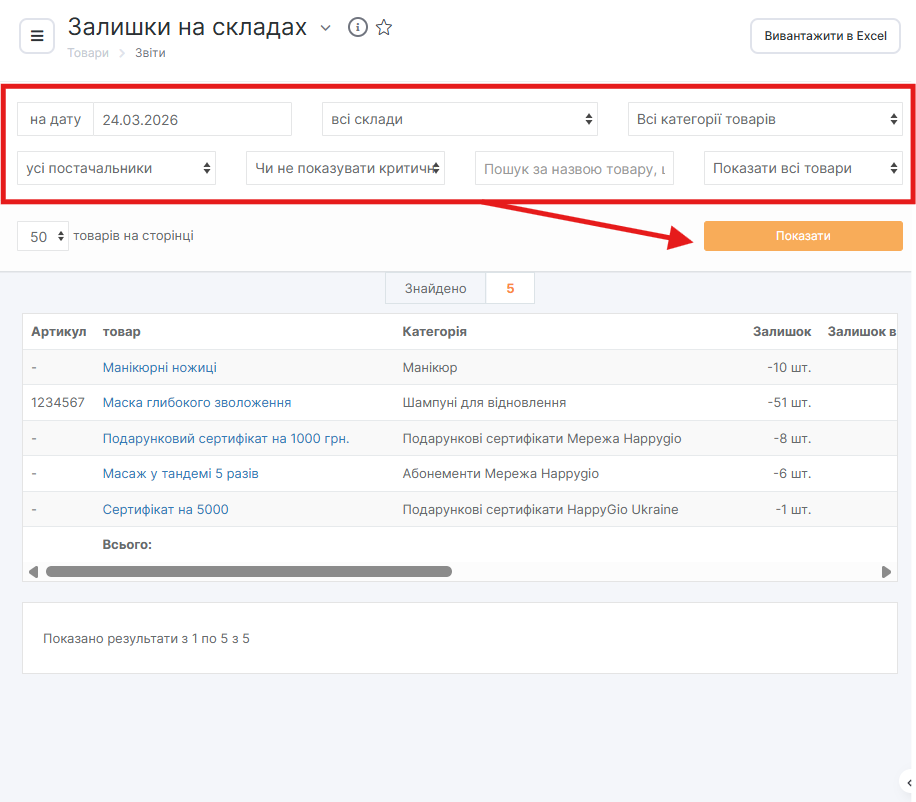Click the product name search field
This screenshot has width=916, height=802.
click(x=574, y=168)
